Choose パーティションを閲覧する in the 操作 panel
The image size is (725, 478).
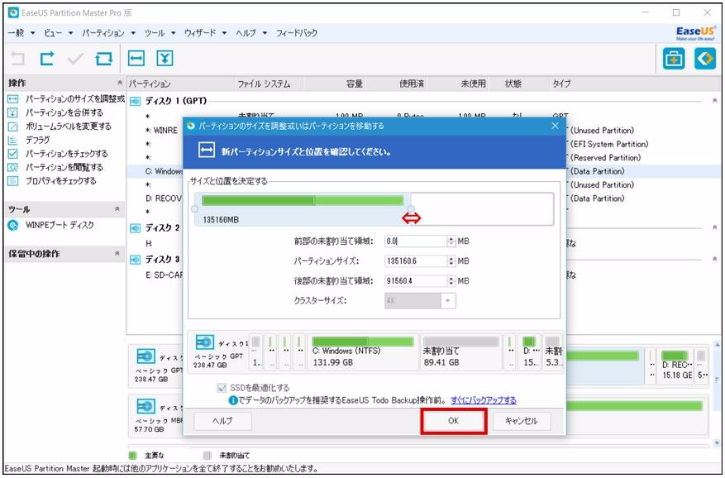(x=64, y=167)
